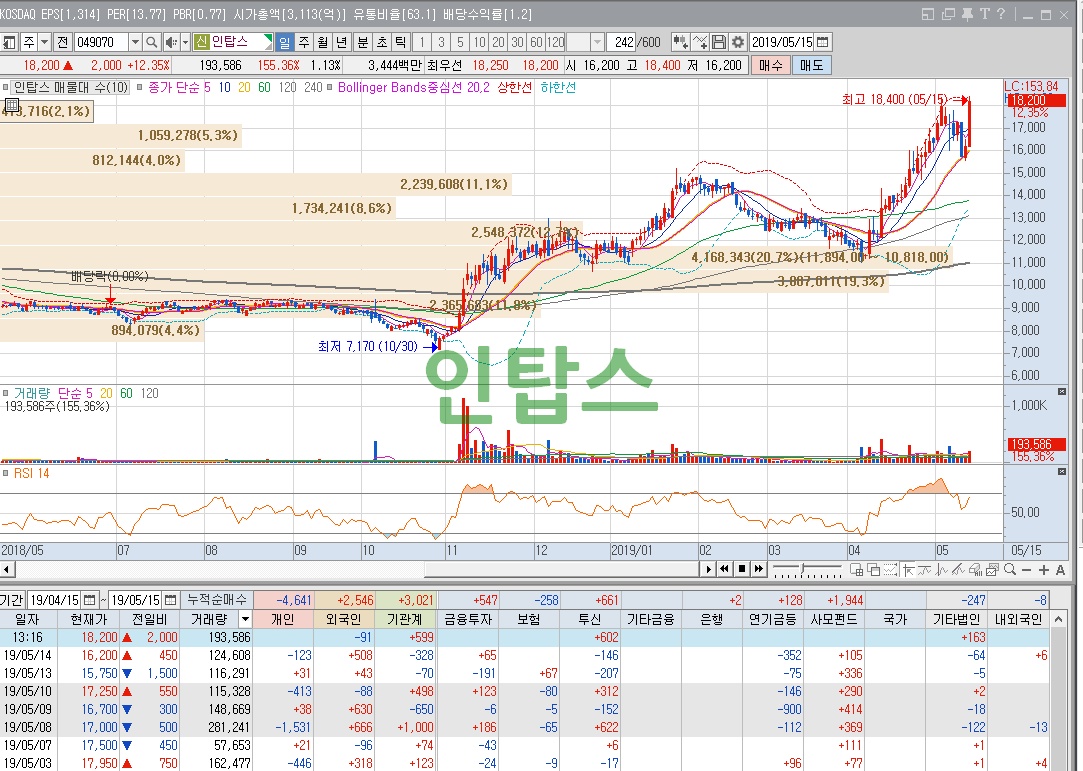The image size is (1083, 771).
Task: Select interval 30 button
Action: click(x=517, y=42)
